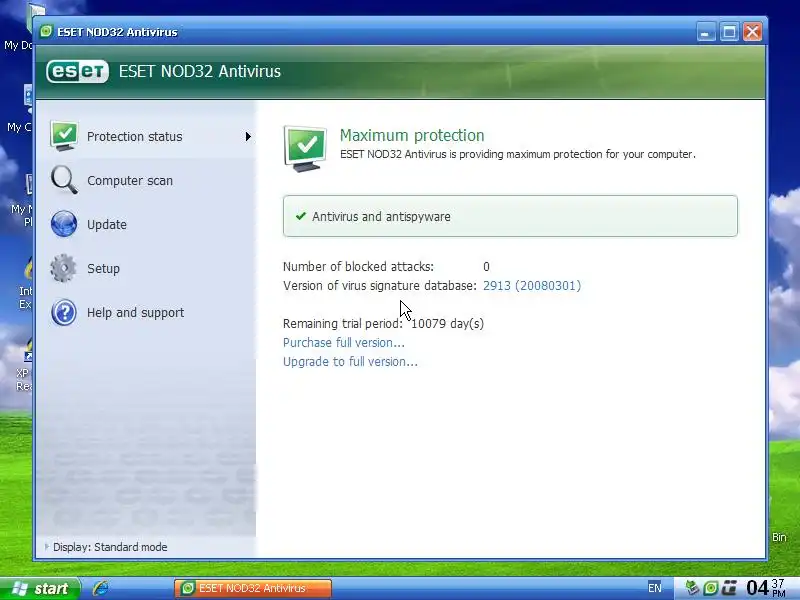Click the Upgrade to full version link
Image resolution: width=800 pixels, height=600 pixels.
350,361
